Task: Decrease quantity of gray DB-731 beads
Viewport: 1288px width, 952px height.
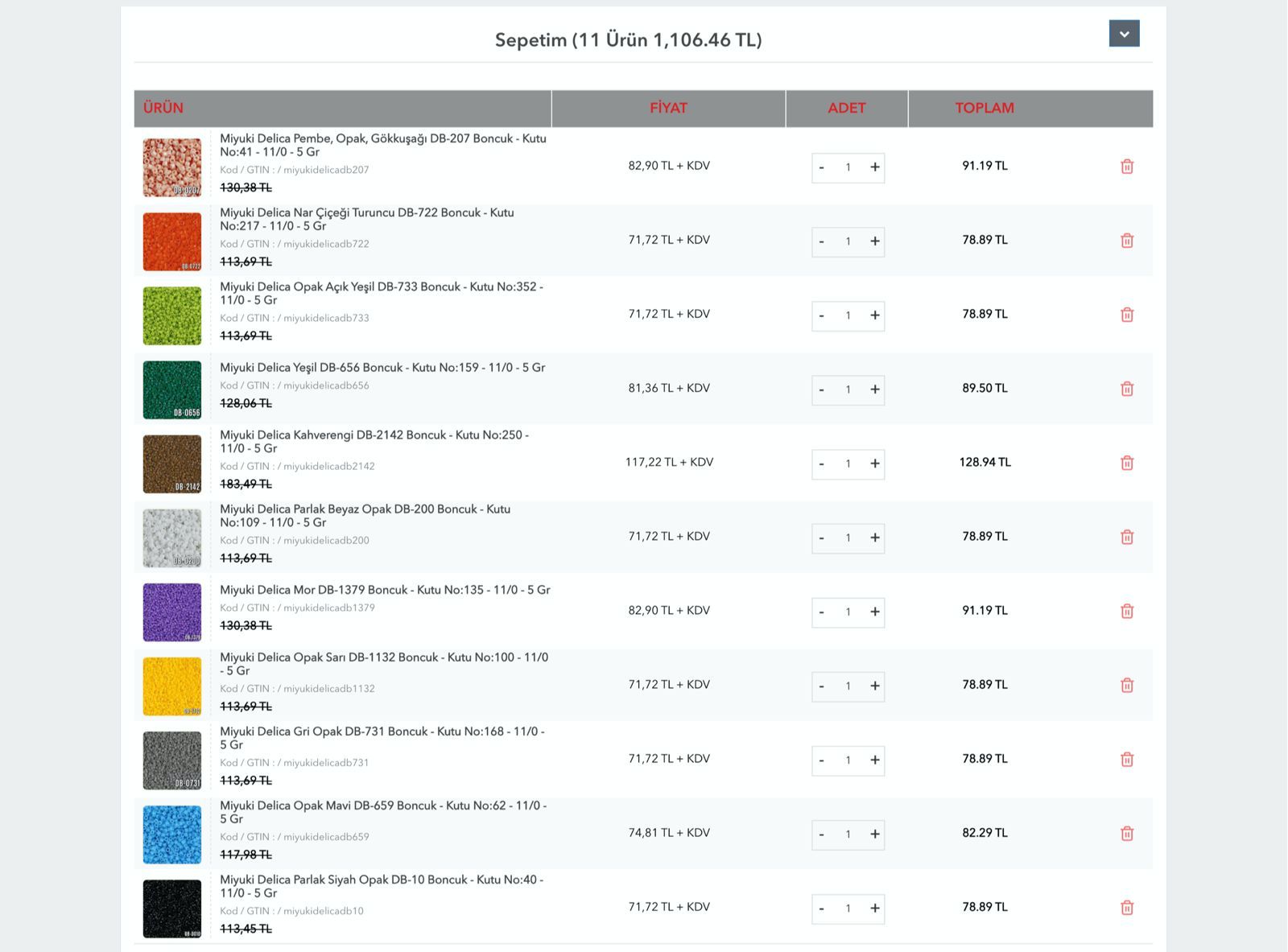Action: (821, 760)
